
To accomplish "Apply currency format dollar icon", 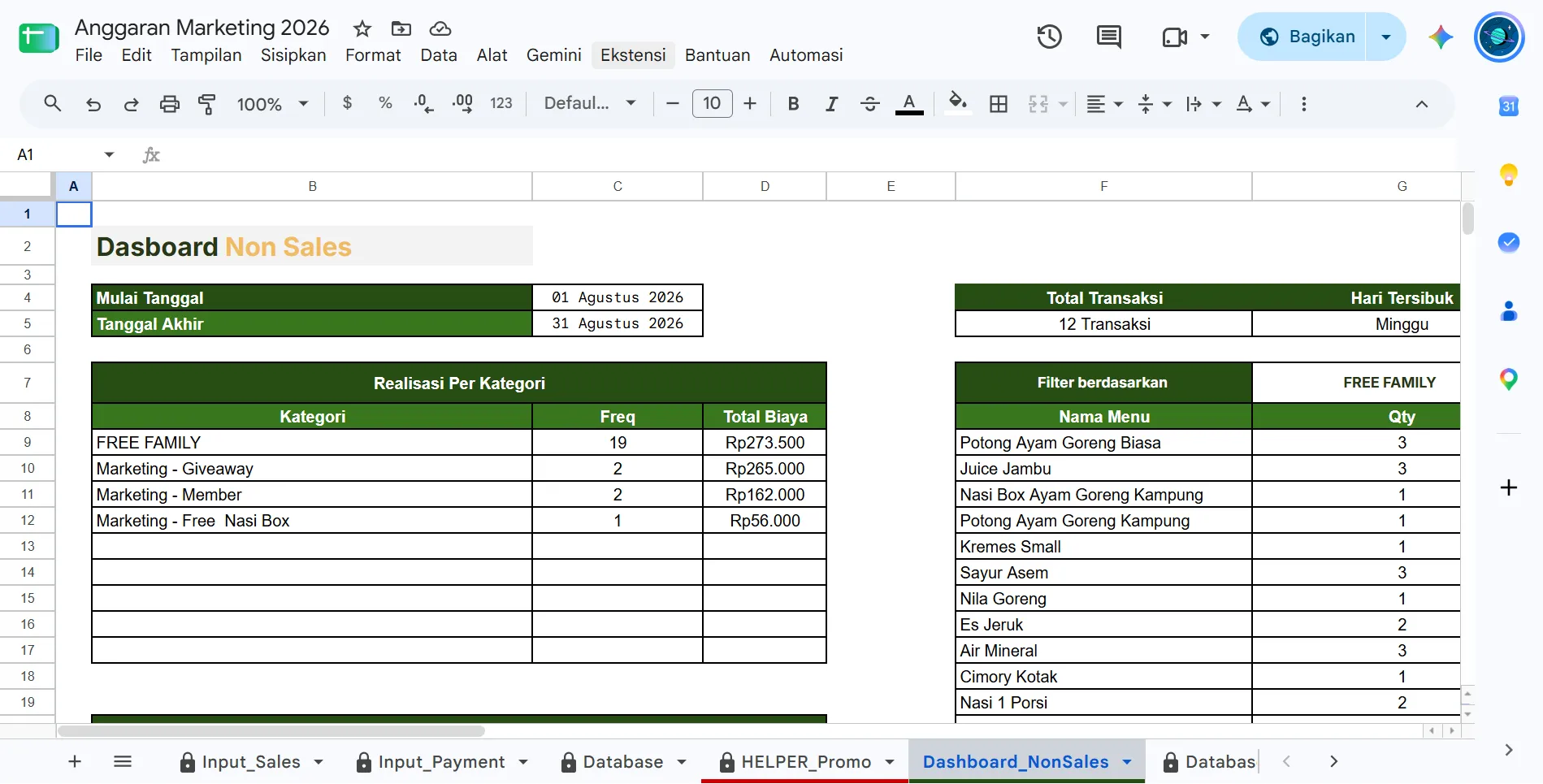I will click(347, 103).
